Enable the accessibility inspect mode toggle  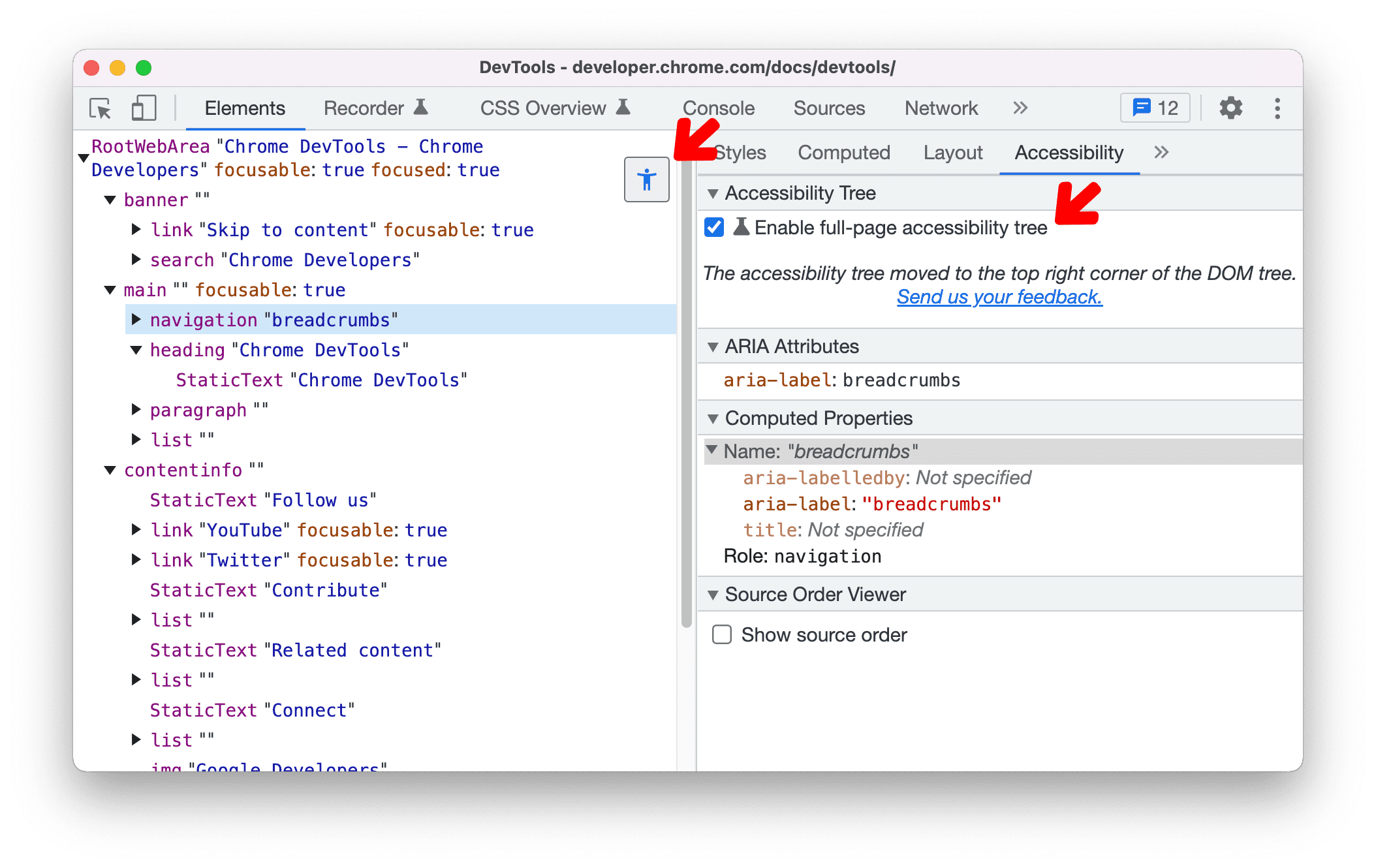[x=647, y=179]
